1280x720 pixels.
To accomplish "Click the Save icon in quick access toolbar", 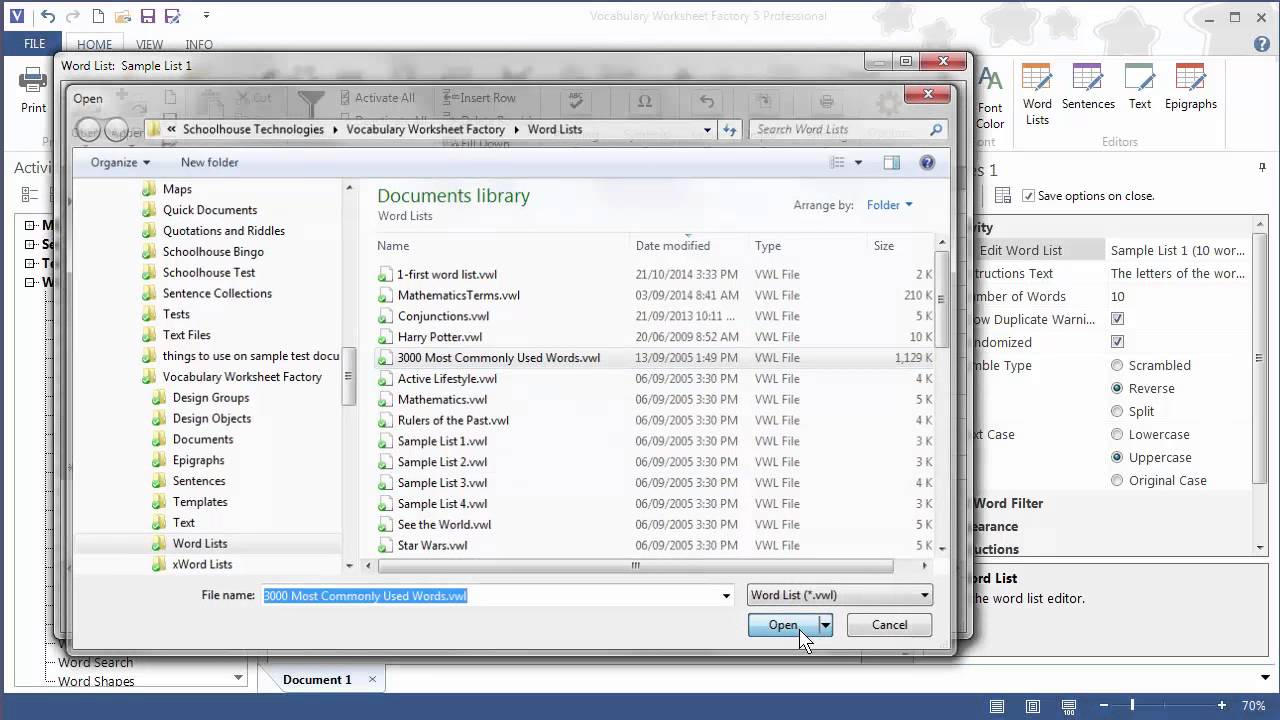I will (x=148, y=16).
